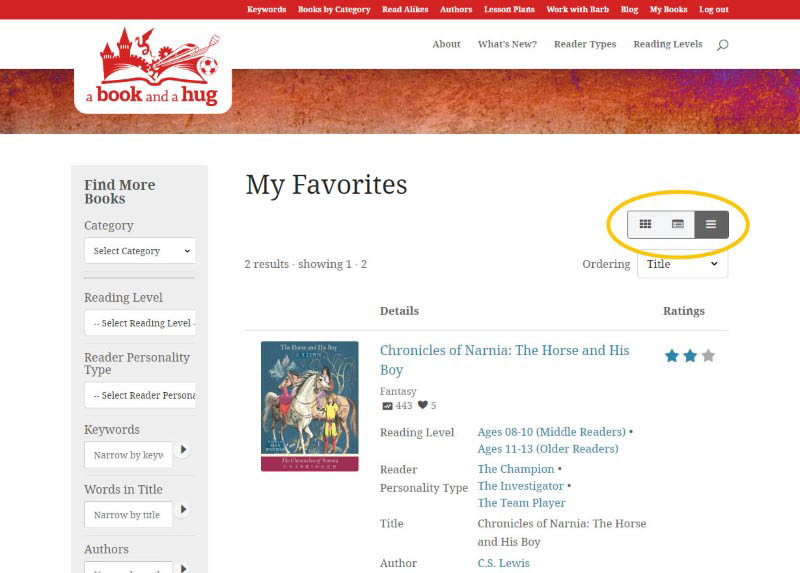Submit the Words in Title arrow
The image size is (800, 573).
pos(183,511)
